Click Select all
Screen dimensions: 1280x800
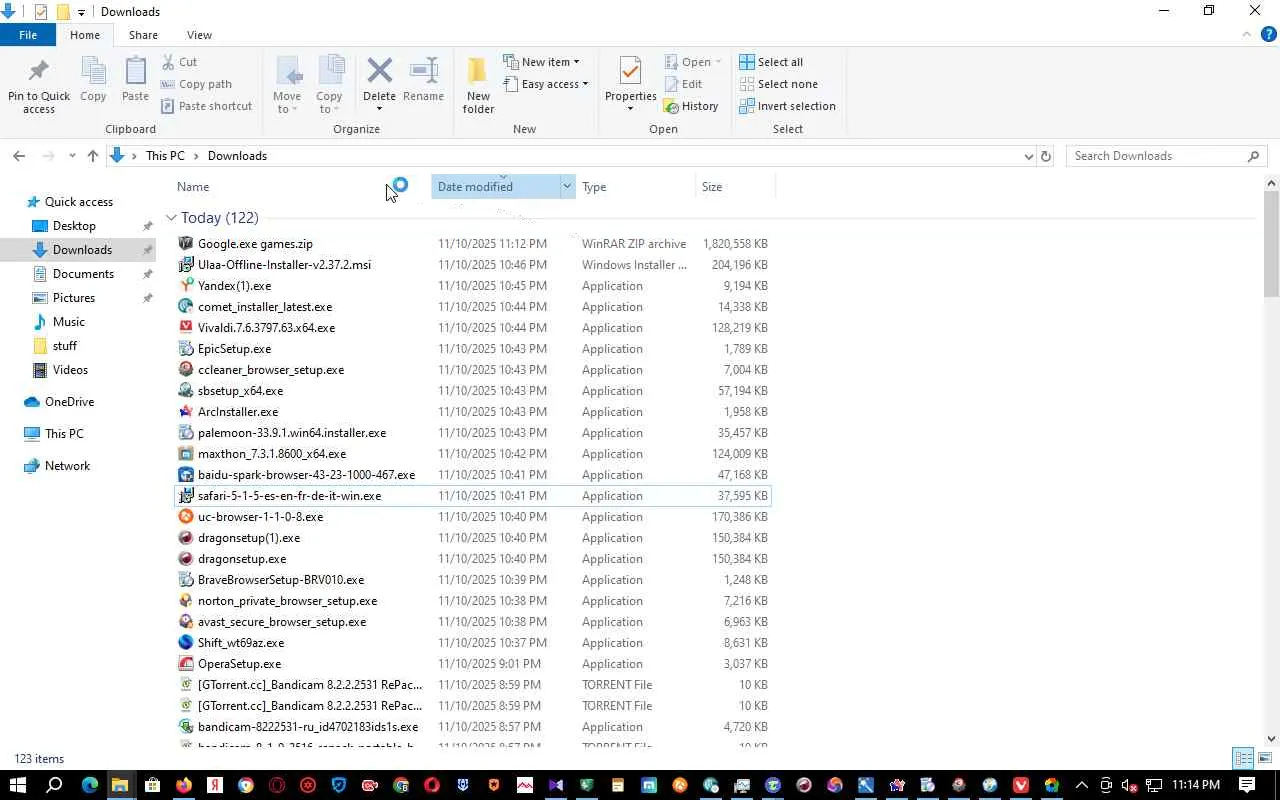[x=771, y=62]
